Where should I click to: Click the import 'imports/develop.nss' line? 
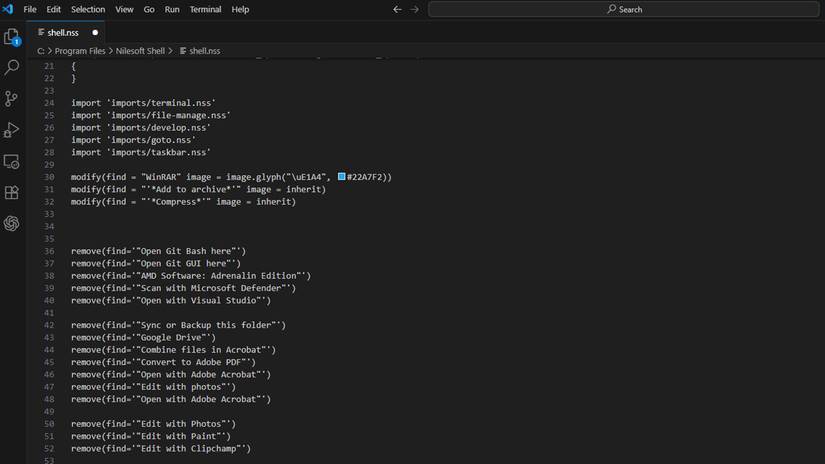pyautogui.click(x=140, y=128)
